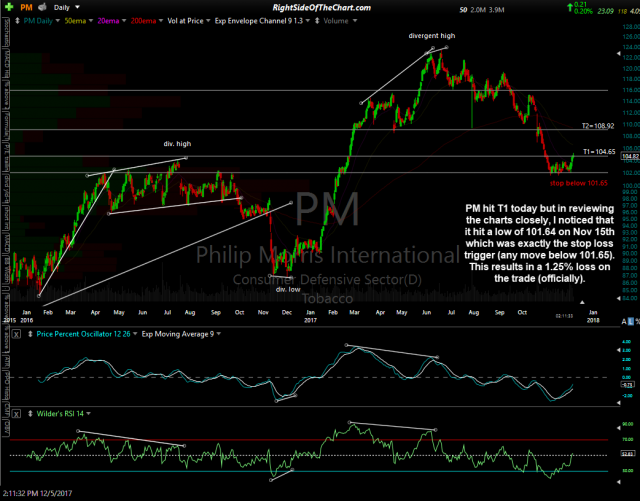Click reorder arrows beside Price Percent Oscillator
This screenshot has height=501, width=640.
click(x=30, y=334)
